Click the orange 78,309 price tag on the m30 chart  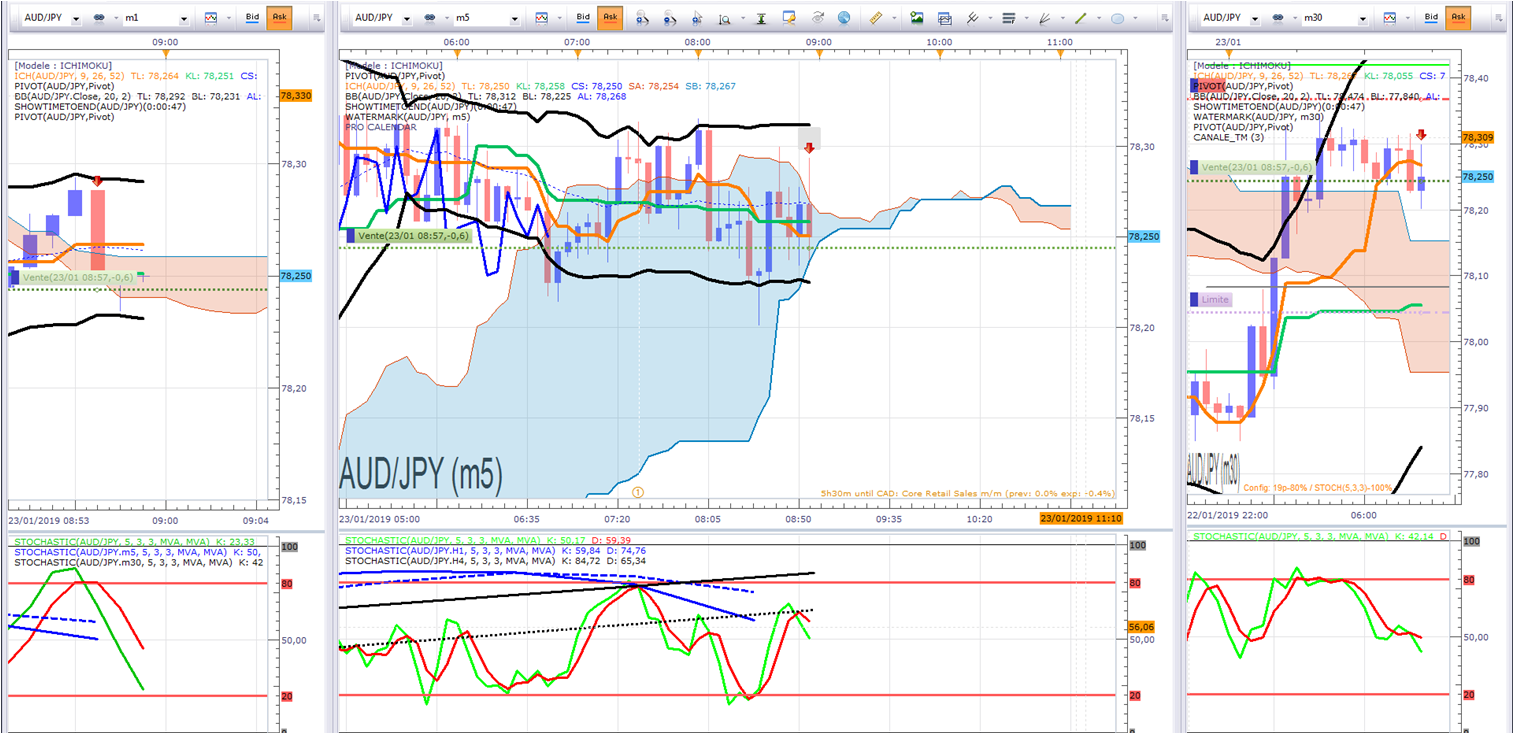pos(1478,137)
